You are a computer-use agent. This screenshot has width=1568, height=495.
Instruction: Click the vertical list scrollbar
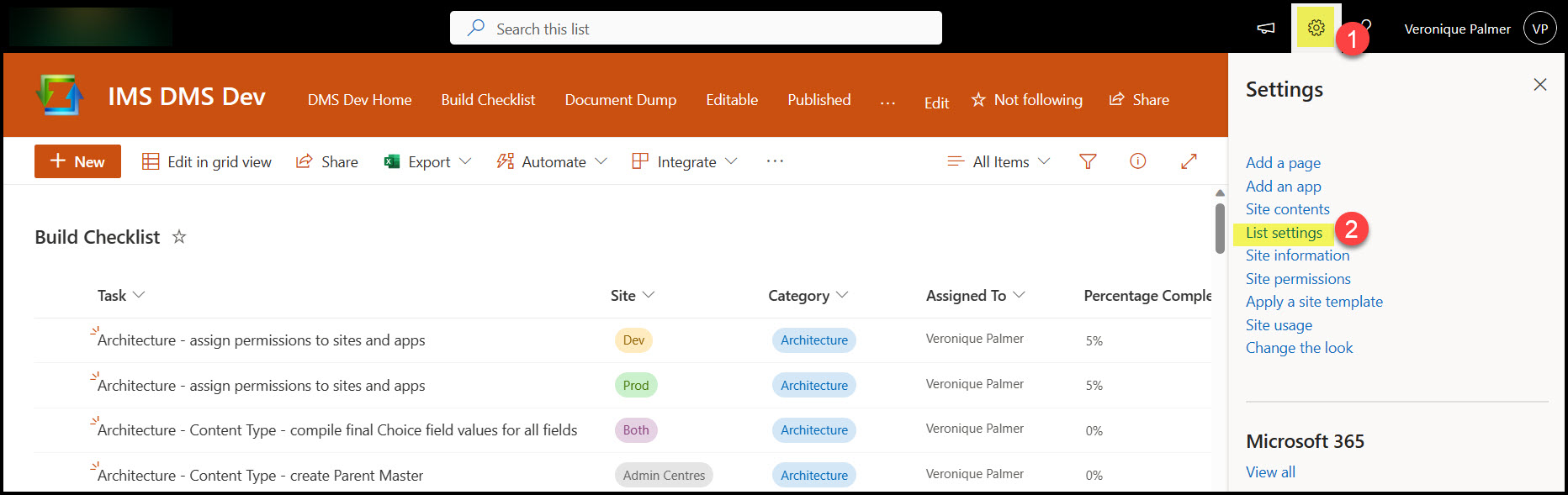[x=1220, y=228]
